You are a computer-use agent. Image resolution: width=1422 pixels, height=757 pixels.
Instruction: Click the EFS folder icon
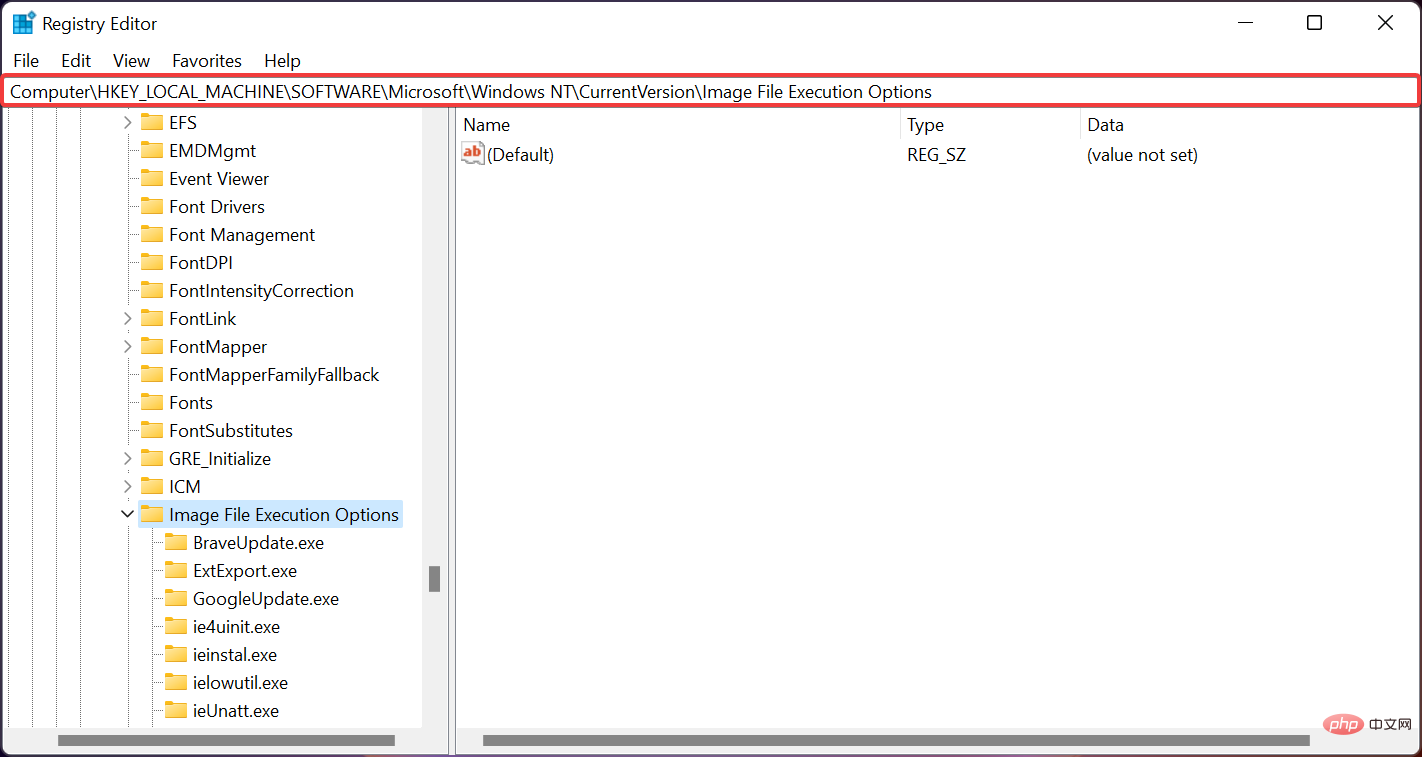click(152, 122)
